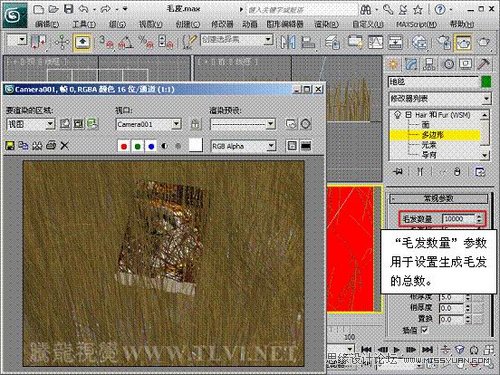This screenshot has width=500, height=375.
Task: Save rendered image in frame window
Action: pos(10,146)
